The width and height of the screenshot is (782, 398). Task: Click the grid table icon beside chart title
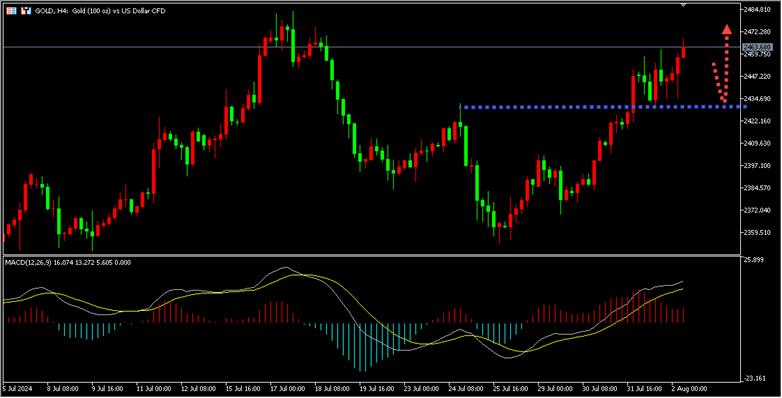point(11,10)
